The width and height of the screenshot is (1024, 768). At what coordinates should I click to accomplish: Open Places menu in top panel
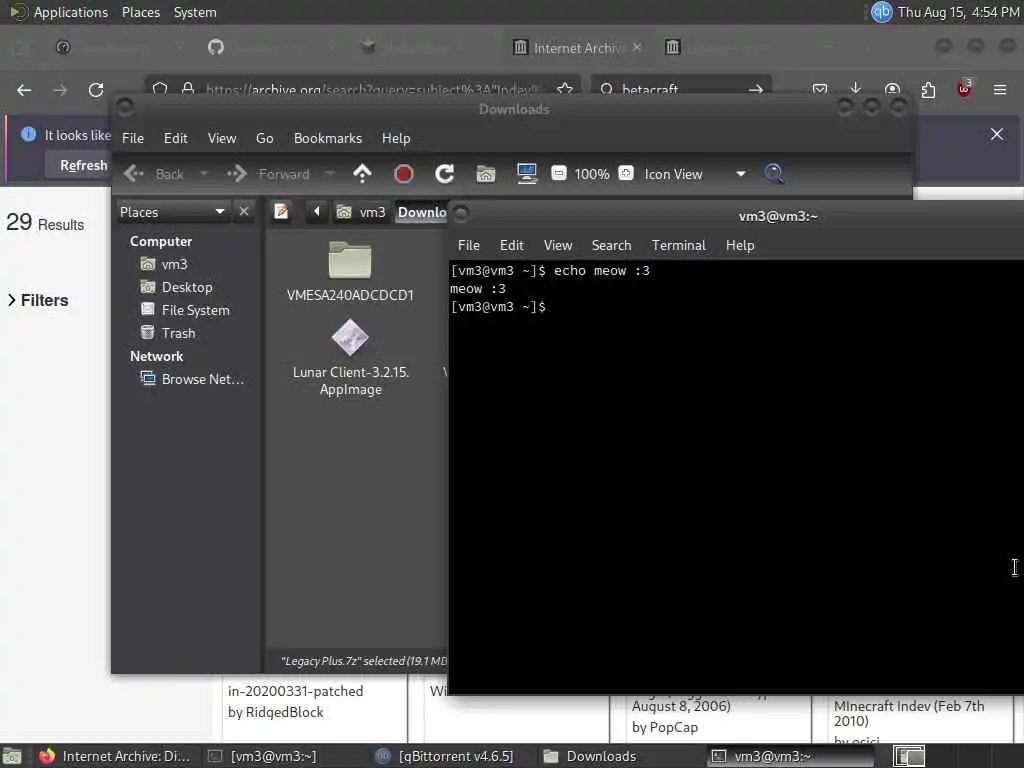point(140,12)
